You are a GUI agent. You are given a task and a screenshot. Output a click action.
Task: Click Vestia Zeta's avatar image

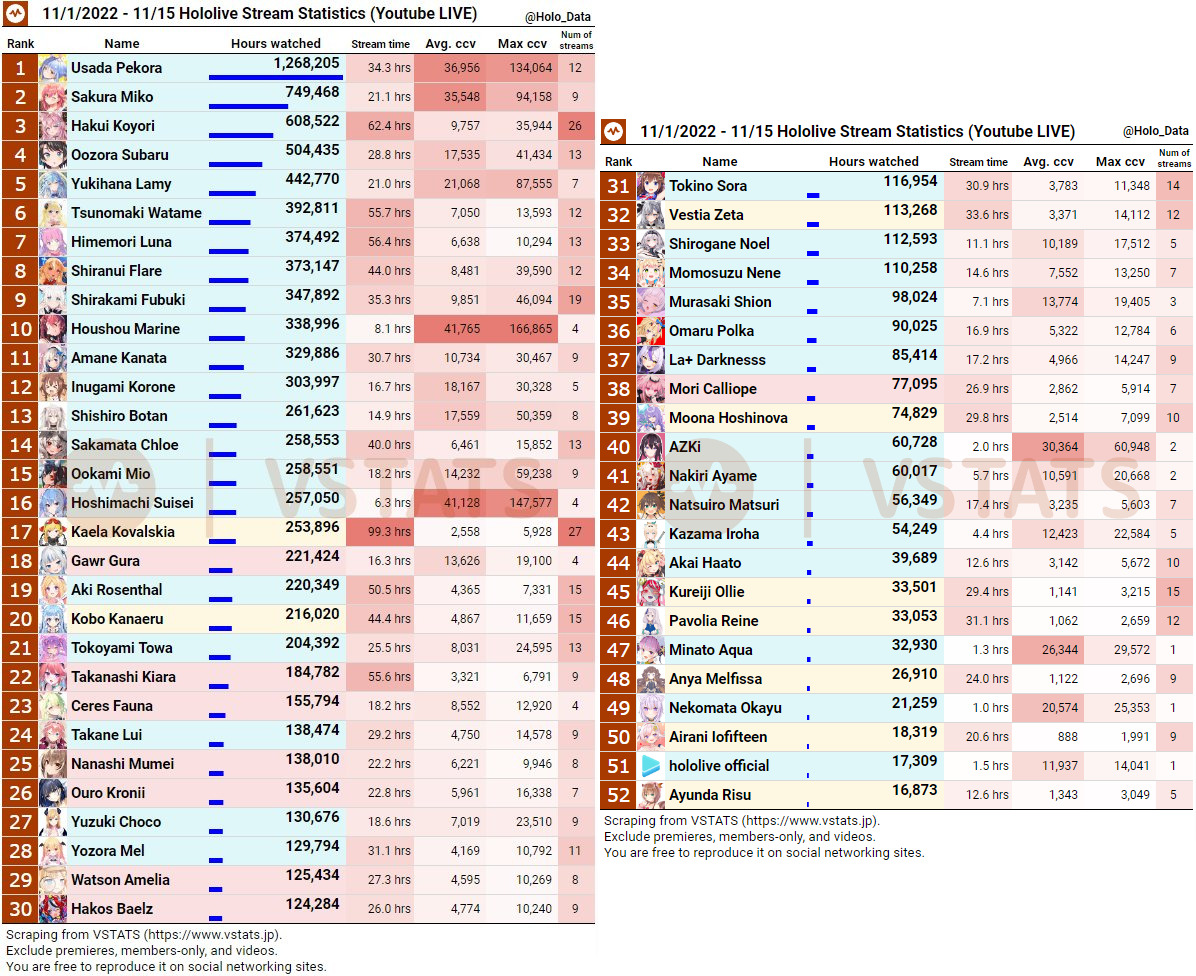click(x=651, y=214)
